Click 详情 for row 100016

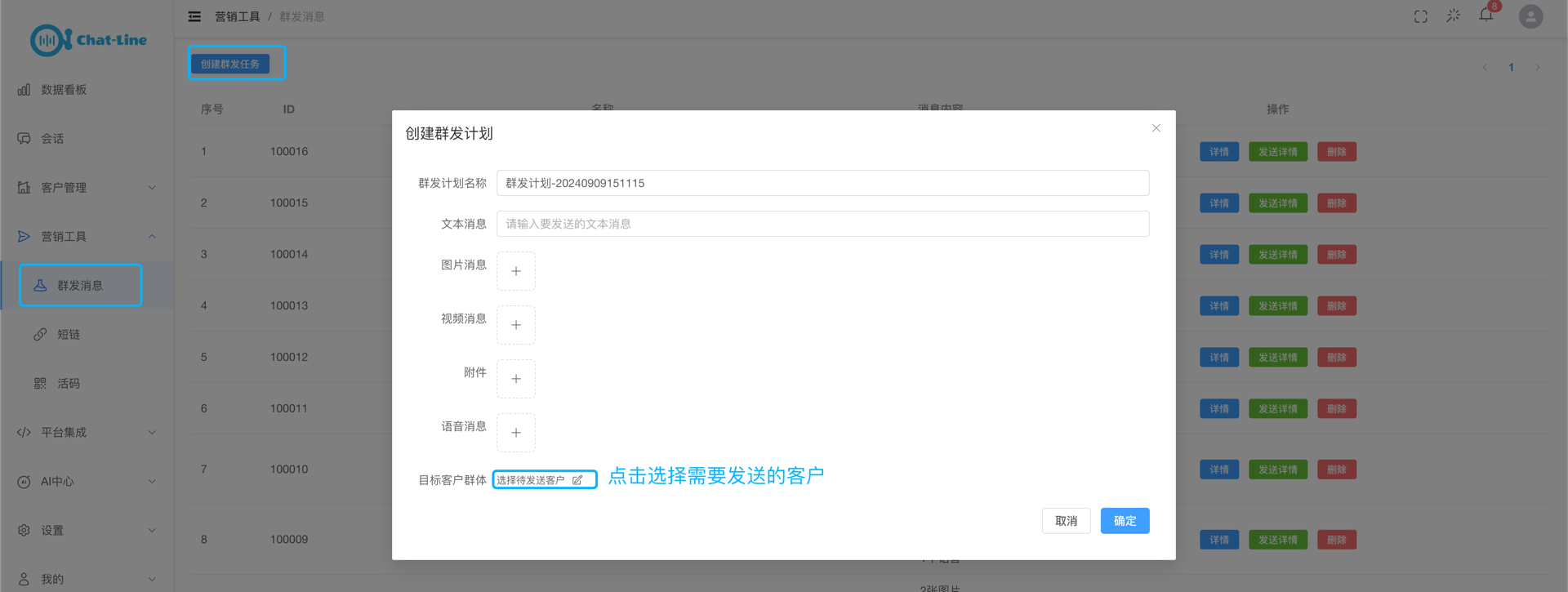(x=1219, y=152)
